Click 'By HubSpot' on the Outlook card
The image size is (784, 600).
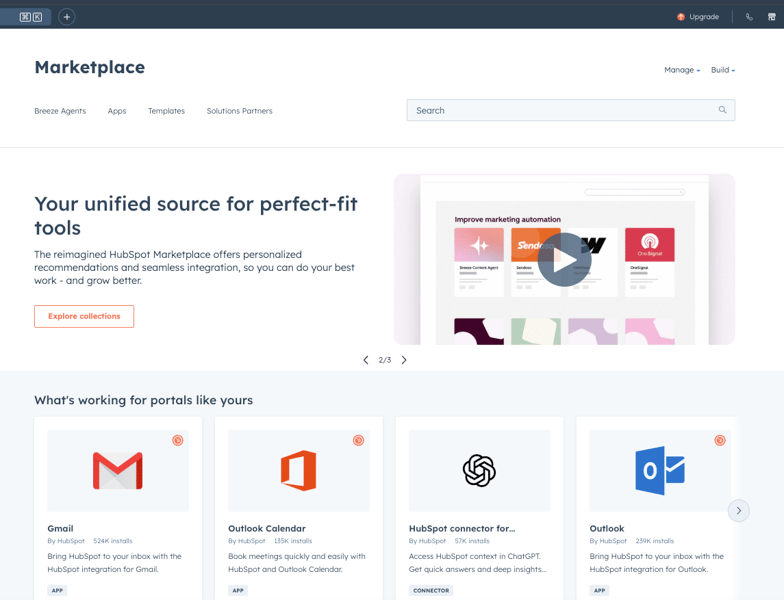[x=608, y=541]
